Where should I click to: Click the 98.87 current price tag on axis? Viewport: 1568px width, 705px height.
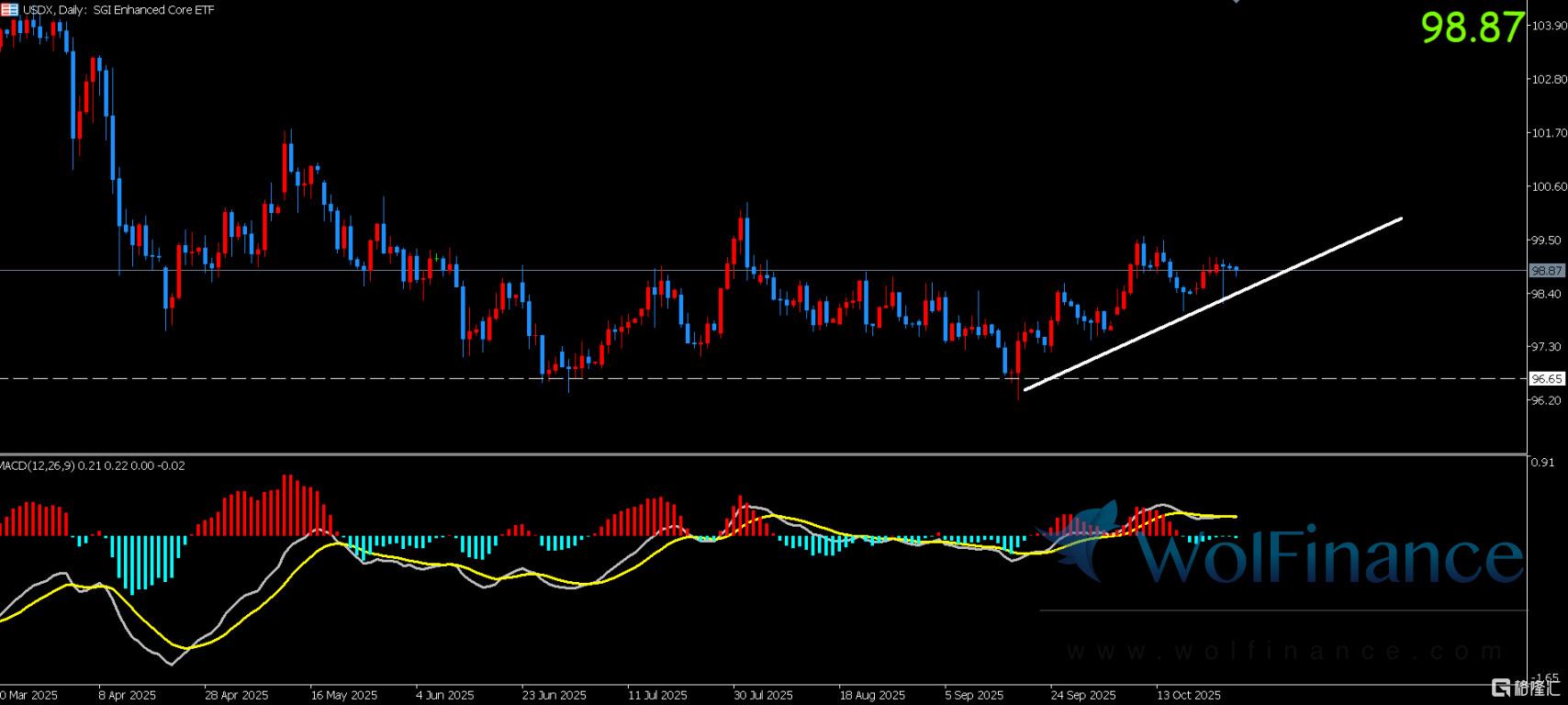(x=1547, y=271)
